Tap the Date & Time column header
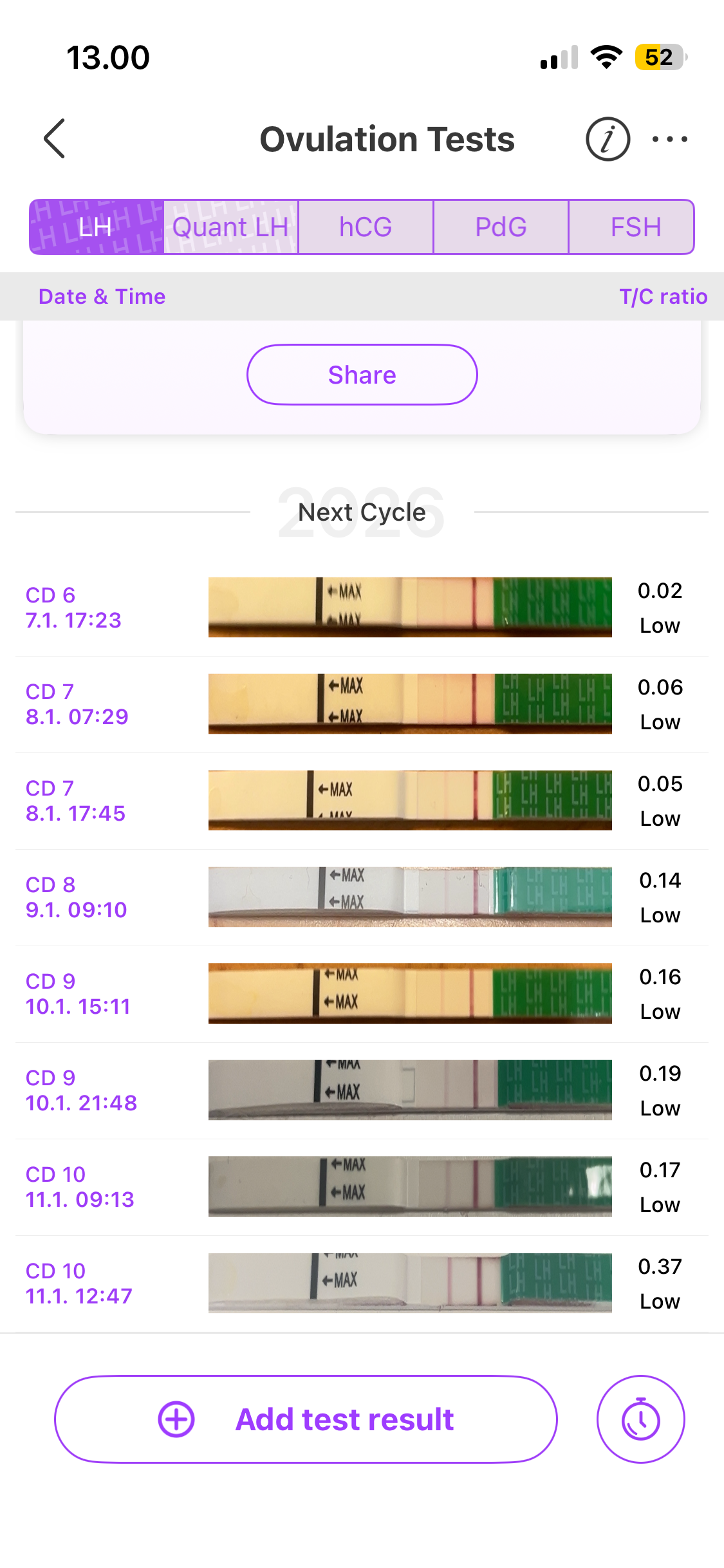 (102, 297)
